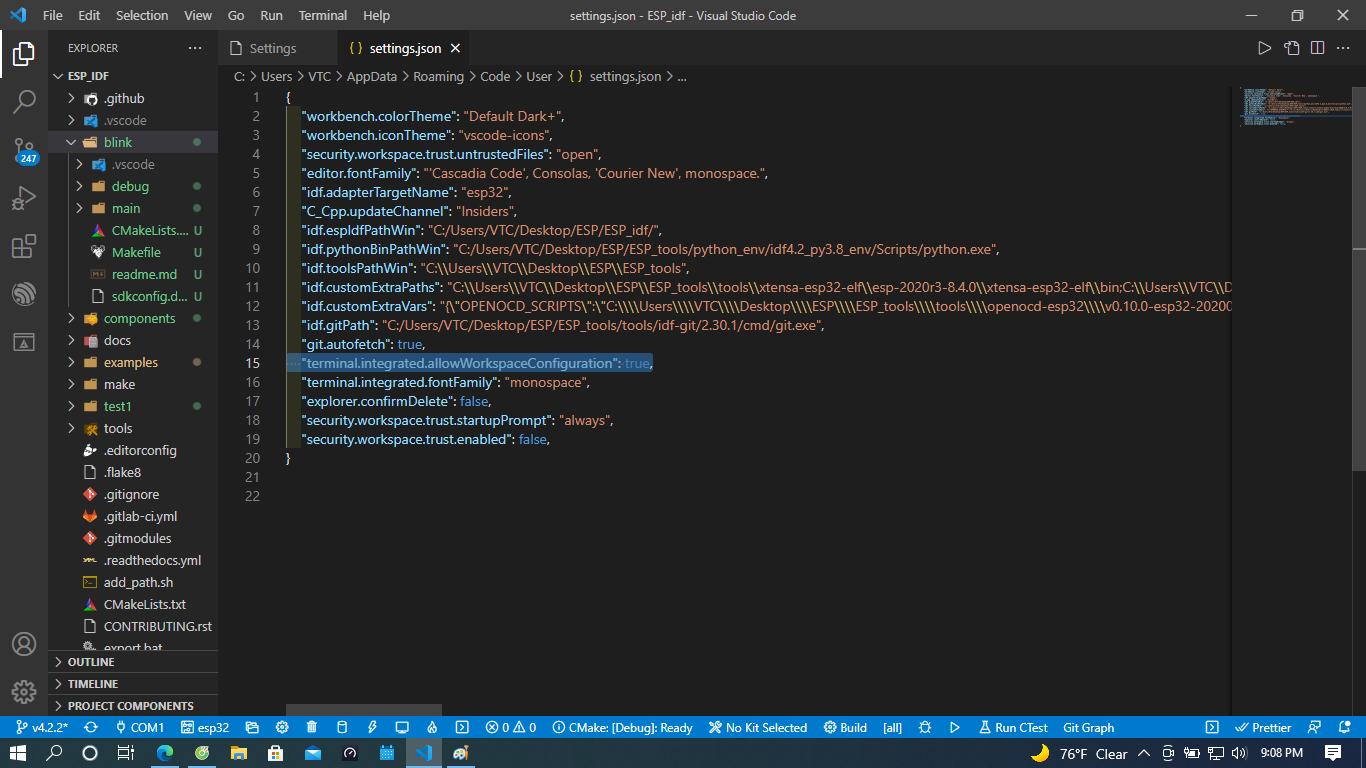Synchronize changes in the status bar
This screenshot has height=768, width=1366.
coord(91,727)
